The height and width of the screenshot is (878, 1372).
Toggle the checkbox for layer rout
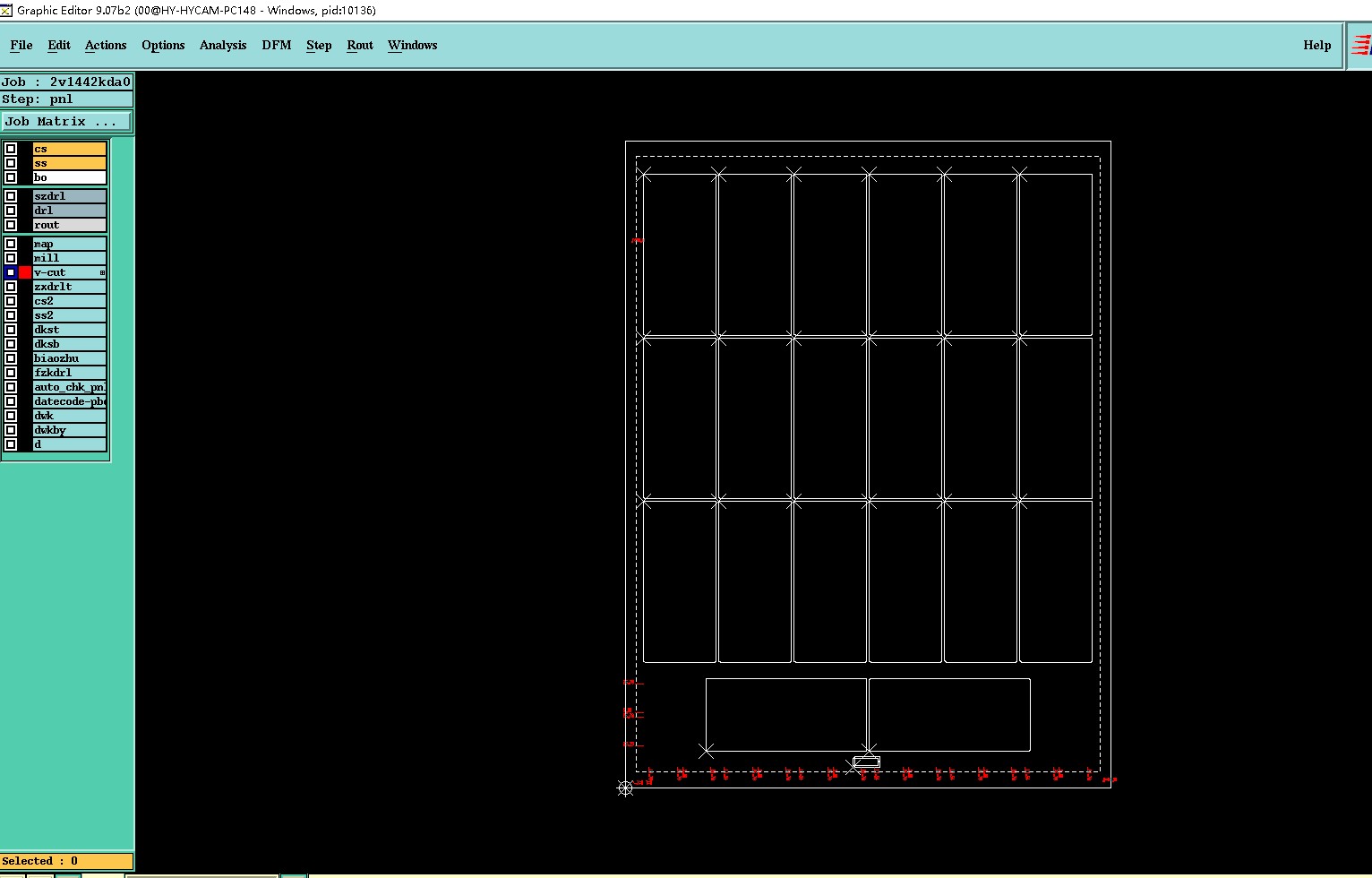click(x=11, y=225)
